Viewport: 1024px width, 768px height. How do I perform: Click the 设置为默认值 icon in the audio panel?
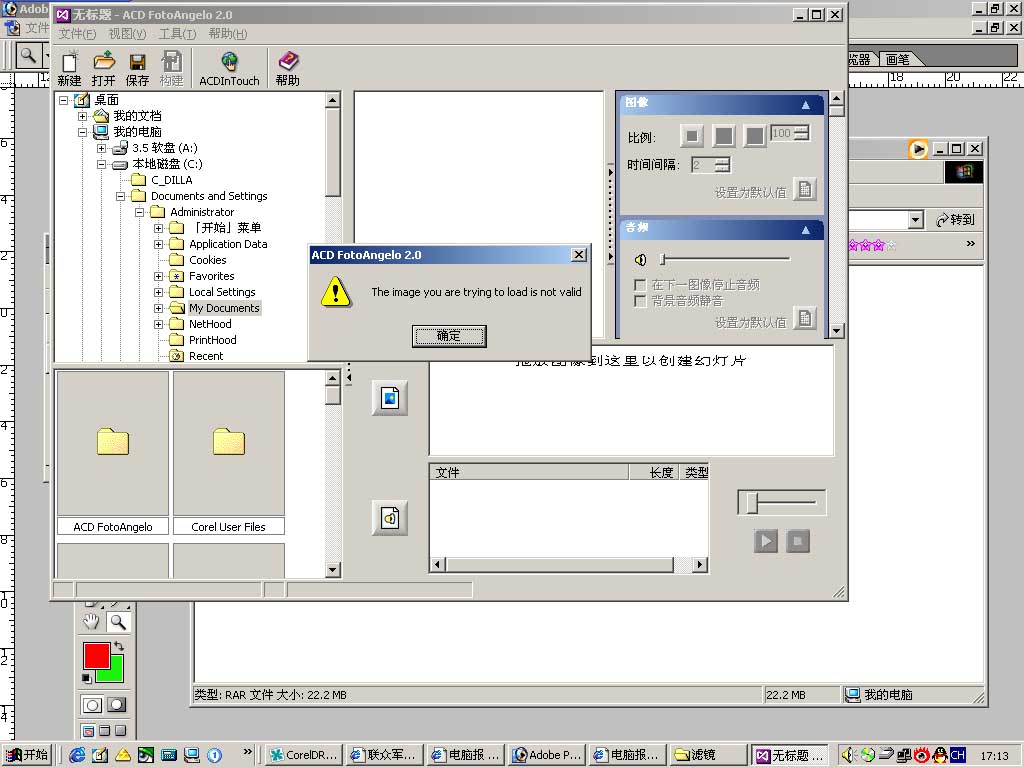pyautogui.click(x=805, y=319)
